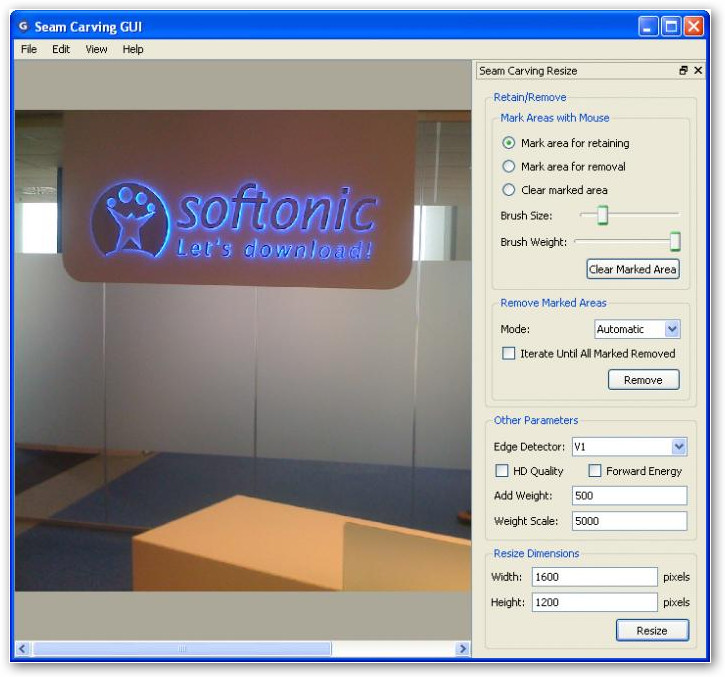Close the Seam Carving GUI window
The image size is (725, 677).
point(694,26)
